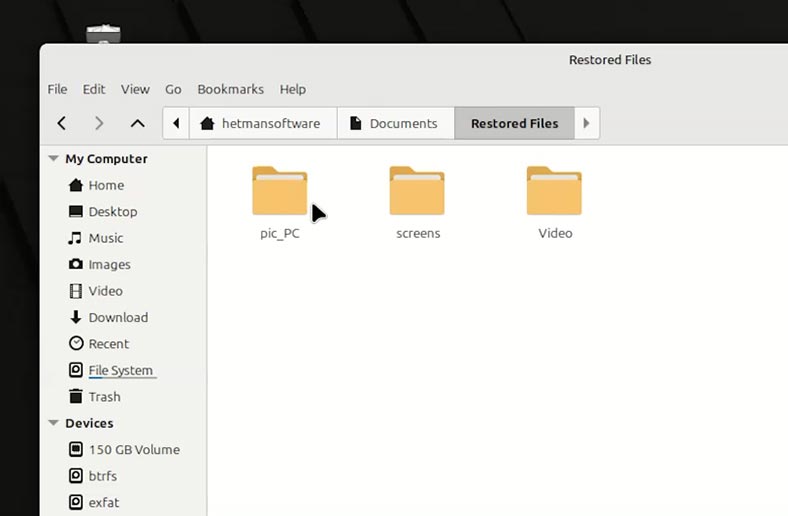
Task: Open File System in the sidebar
Action: point(120,371)
